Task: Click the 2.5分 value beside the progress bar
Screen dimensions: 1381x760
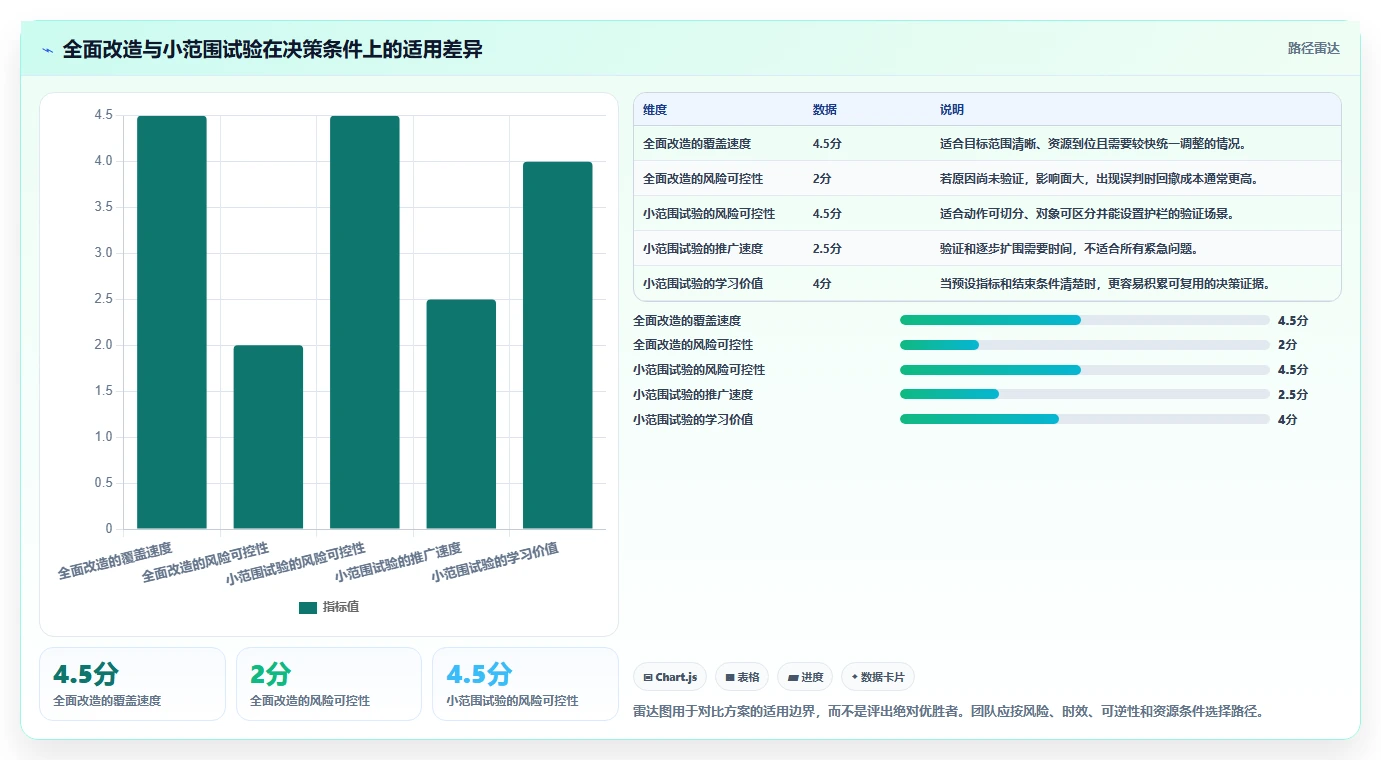Action: point(1293,395)
